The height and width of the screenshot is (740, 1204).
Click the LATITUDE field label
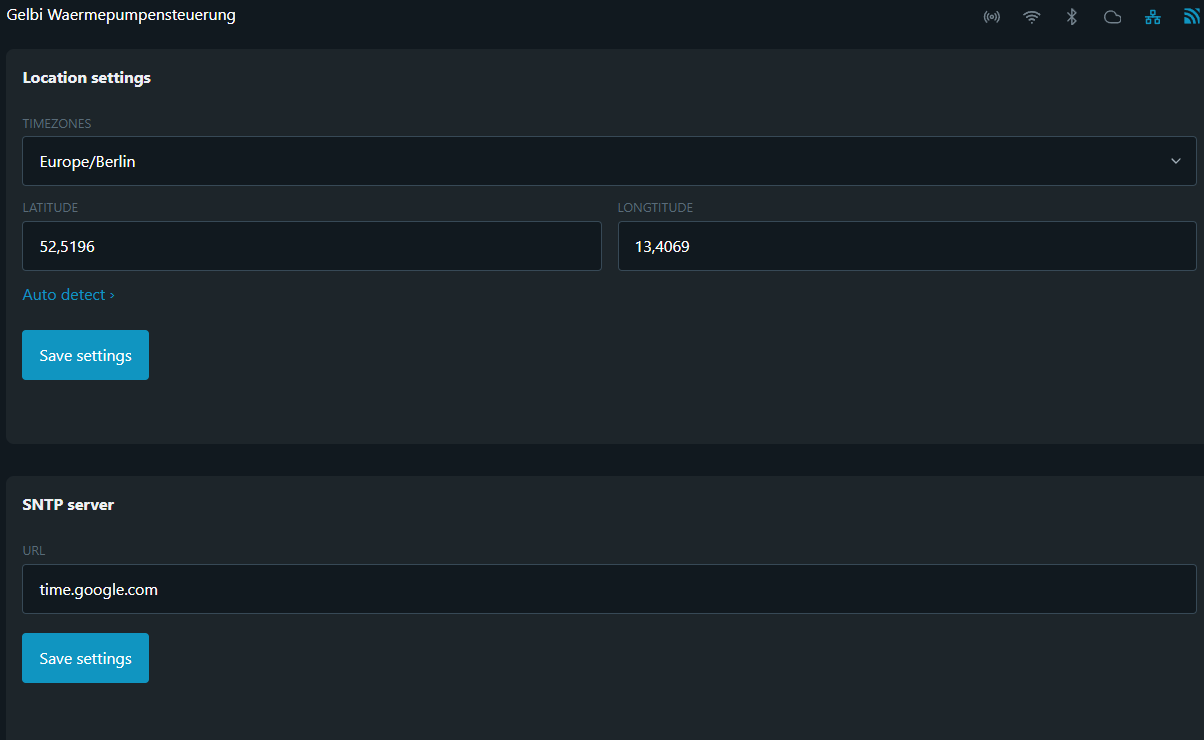(50, 208)
